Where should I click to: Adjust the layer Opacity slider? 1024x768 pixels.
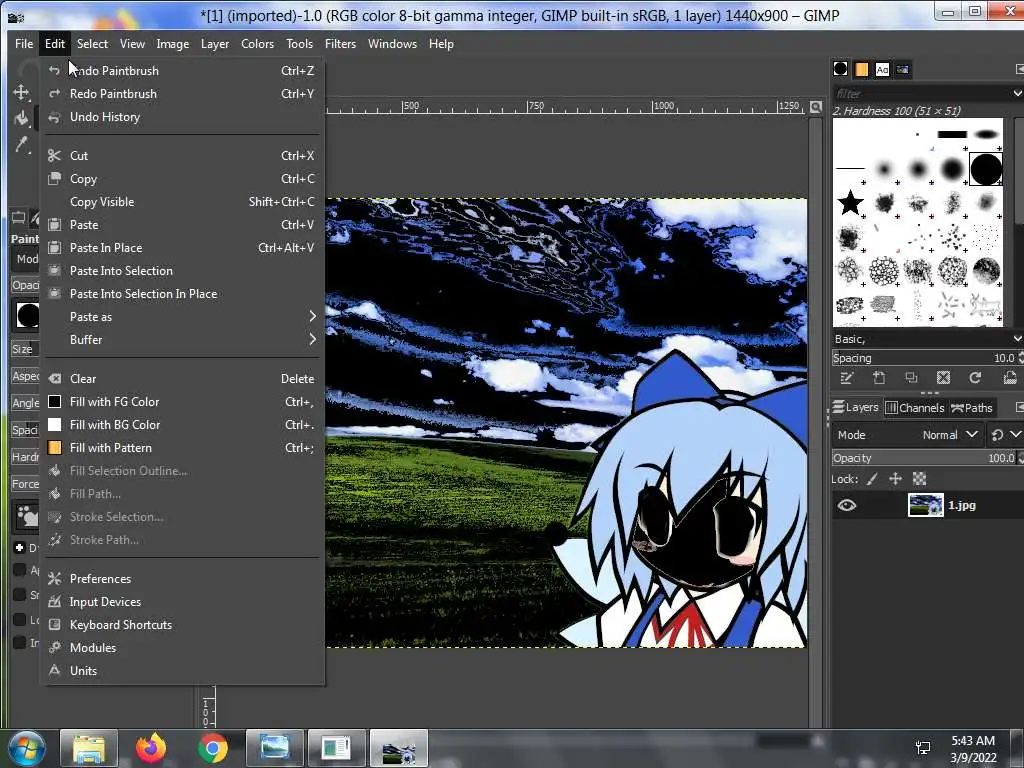point(923,458)
